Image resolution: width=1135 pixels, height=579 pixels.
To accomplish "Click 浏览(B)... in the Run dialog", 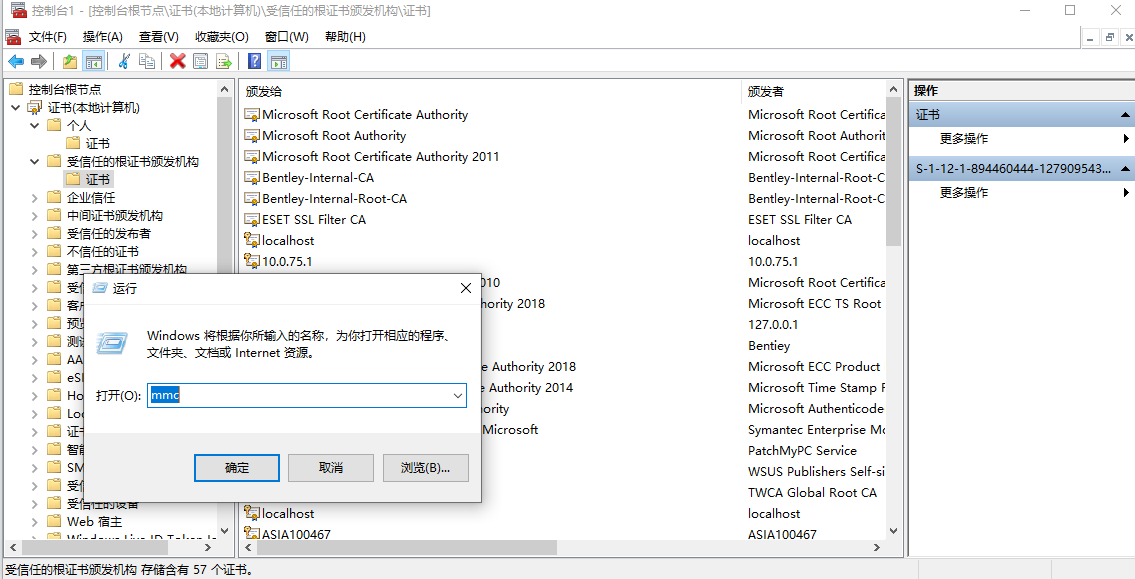I will tap(426, 468).
